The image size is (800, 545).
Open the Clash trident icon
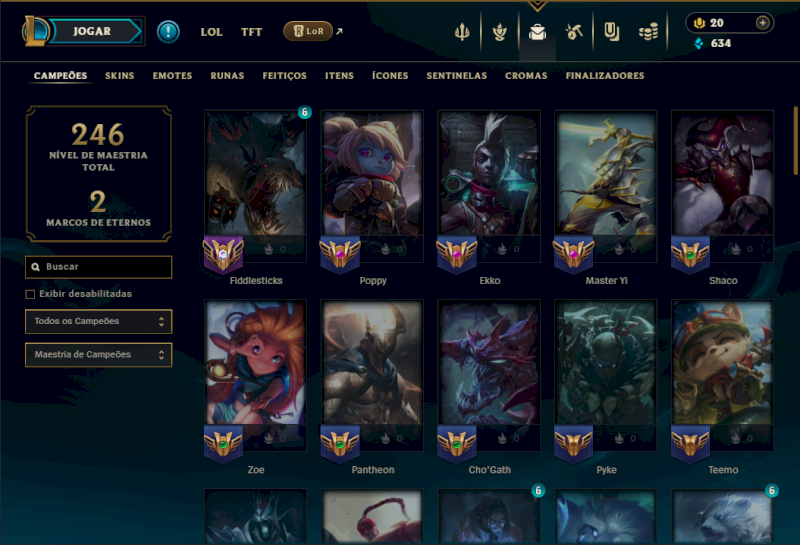click(x=462, y=32)
